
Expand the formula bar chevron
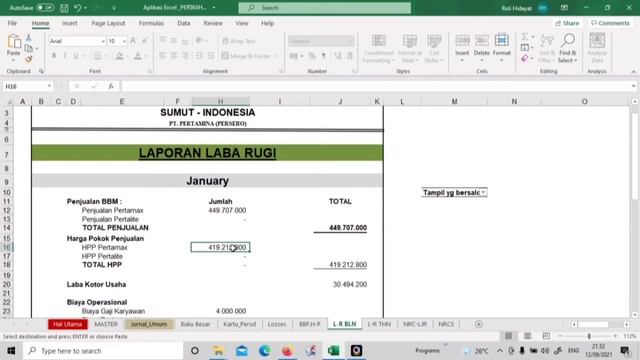click(633, 86)
